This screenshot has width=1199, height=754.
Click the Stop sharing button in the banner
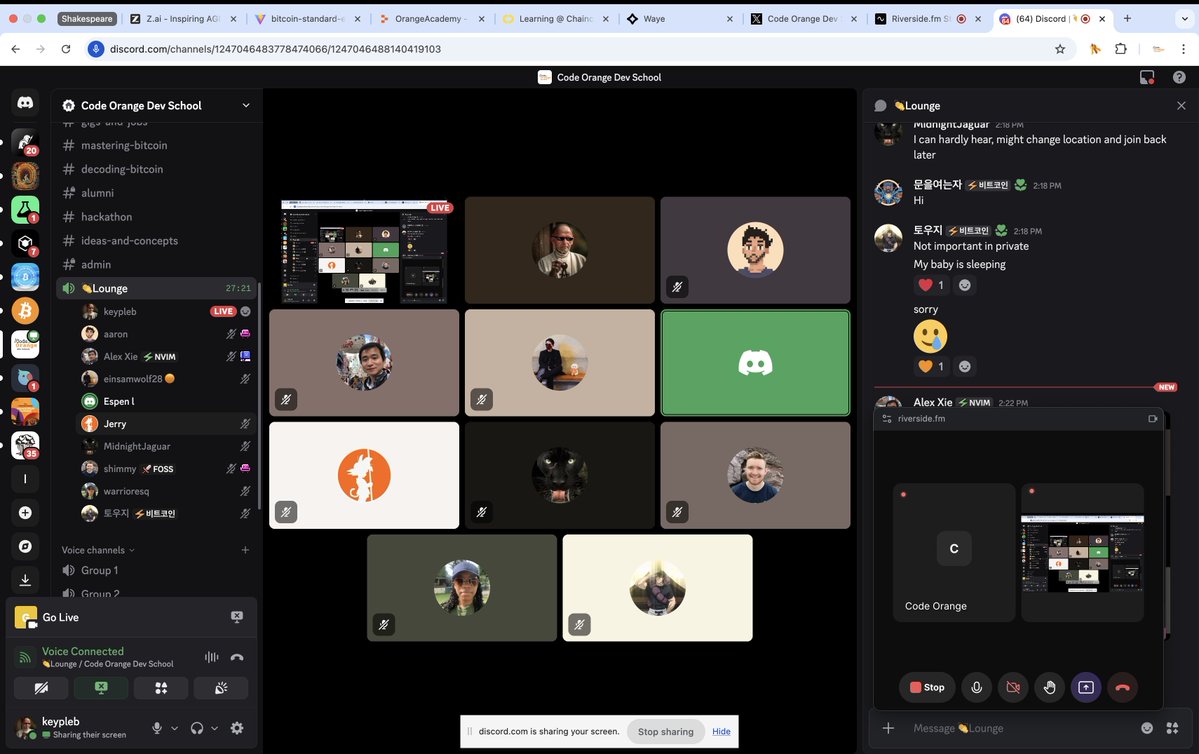coord(665,731)
